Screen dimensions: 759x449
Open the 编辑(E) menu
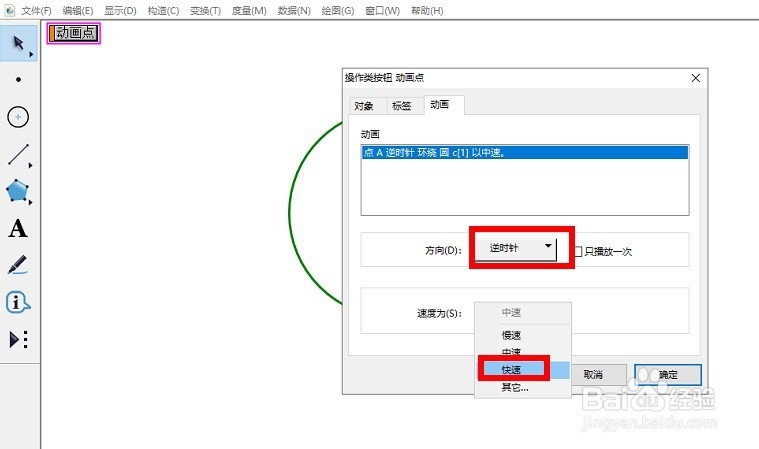[78, 10]
